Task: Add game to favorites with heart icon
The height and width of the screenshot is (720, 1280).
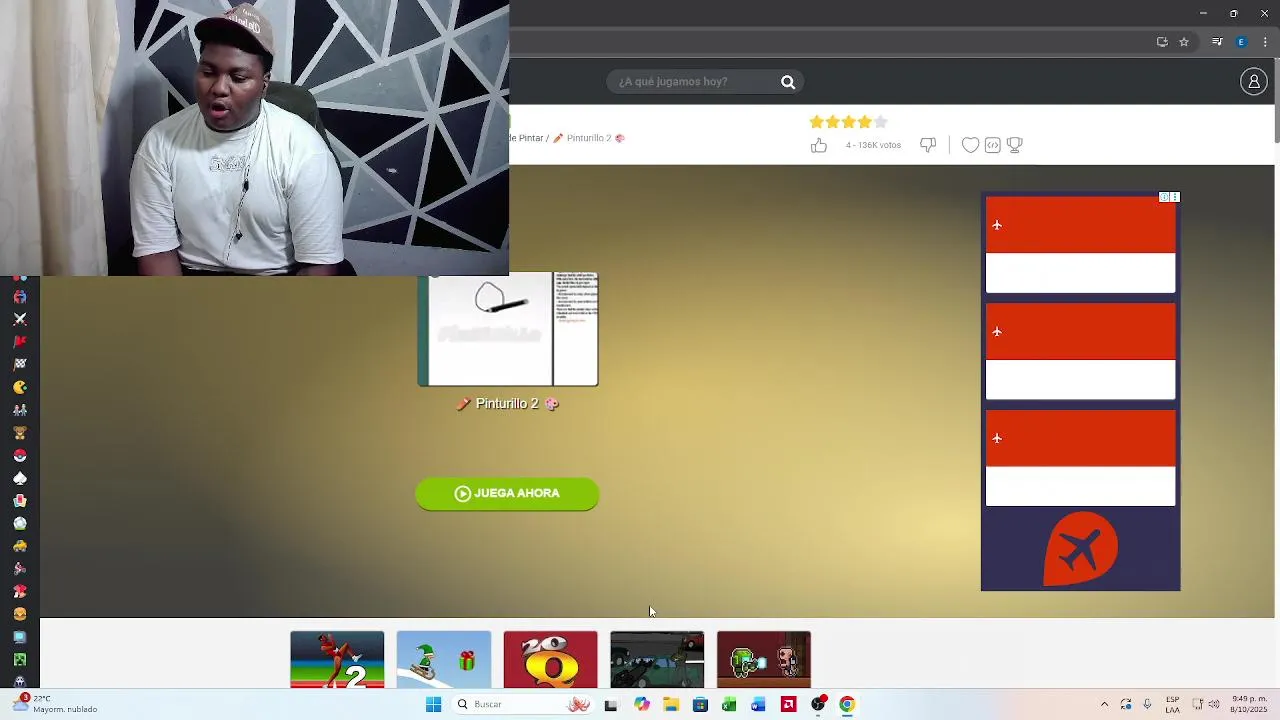Action: [x=970, y=145]
